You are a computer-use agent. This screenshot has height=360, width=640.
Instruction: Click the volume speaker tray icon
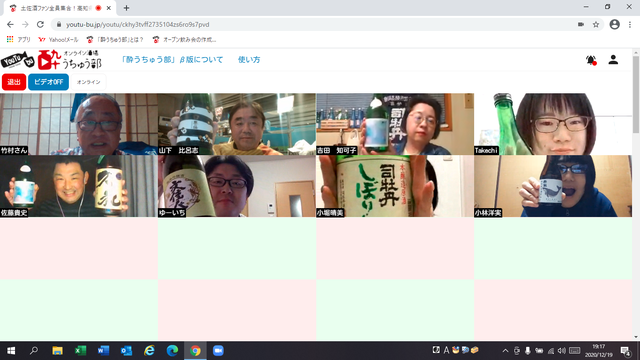pos(562,351)
